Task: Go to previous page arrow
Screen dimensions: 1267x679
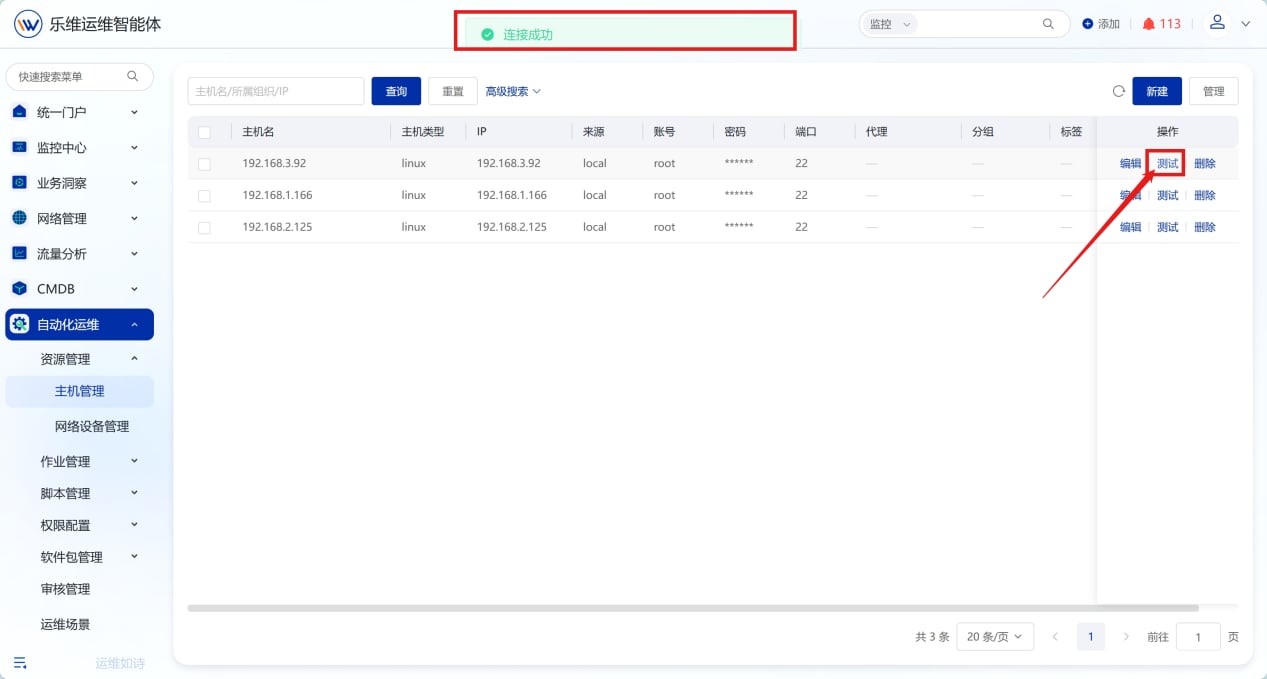Action: click(x=1055, y=636)
